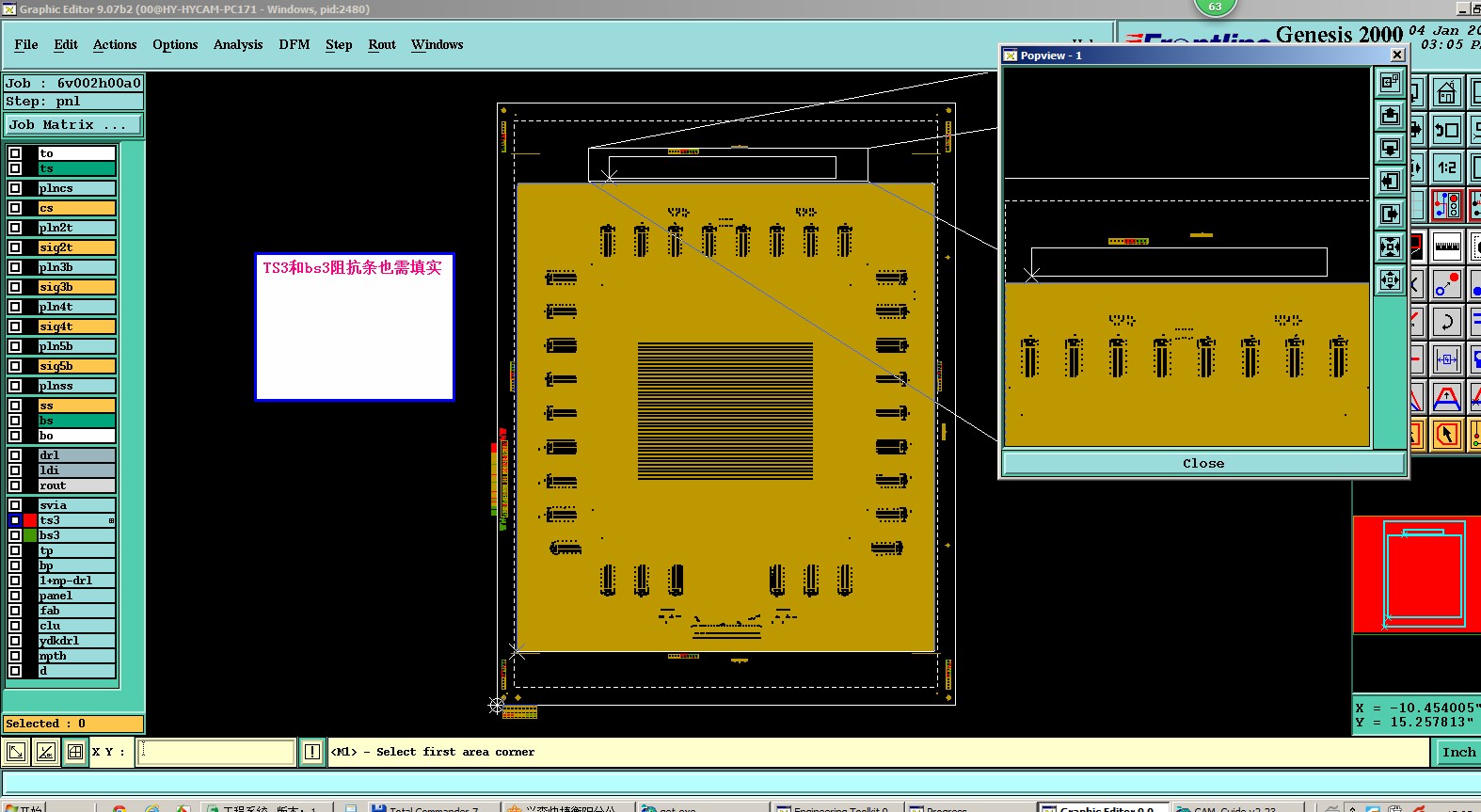Viewport: 1481px width, 812px height.
Task: Toggle the 'drl' layer checkbox
Action: [15, 455]
